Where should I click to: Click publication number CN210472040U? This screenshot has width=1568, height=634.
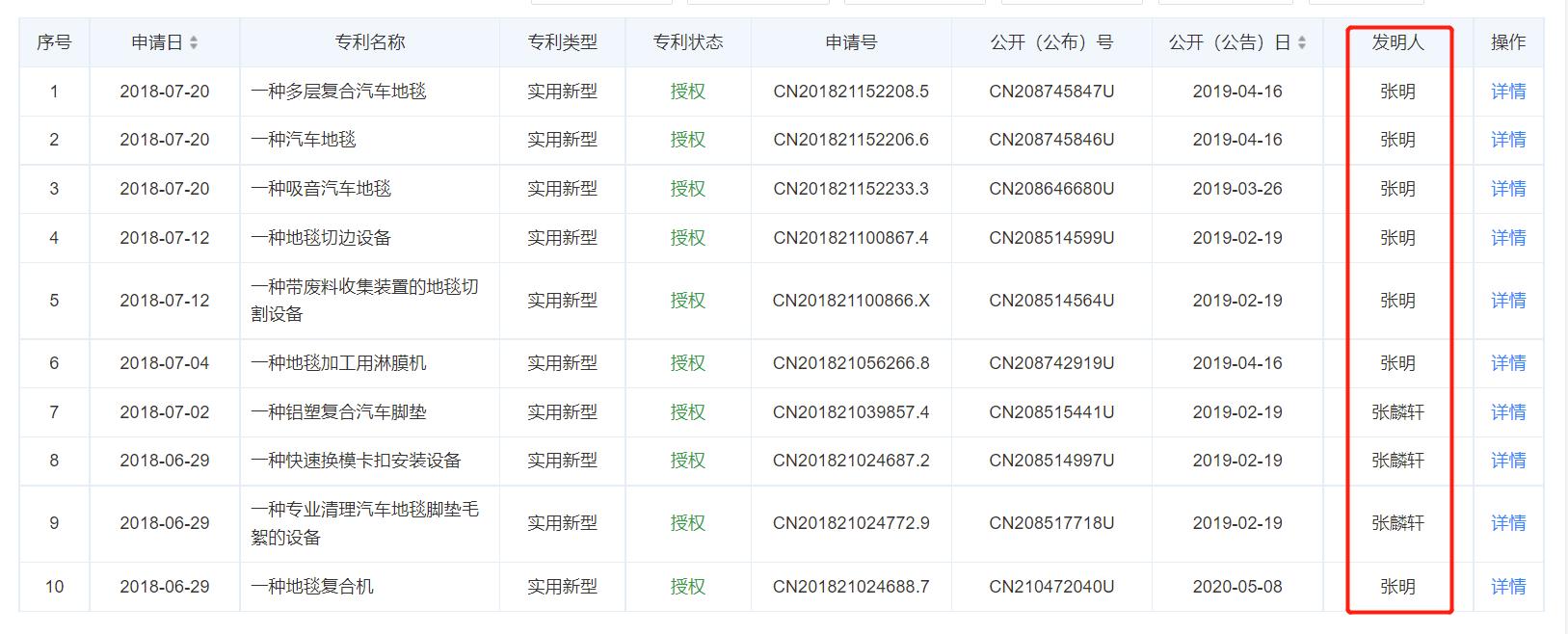[x=1051, y=587]
